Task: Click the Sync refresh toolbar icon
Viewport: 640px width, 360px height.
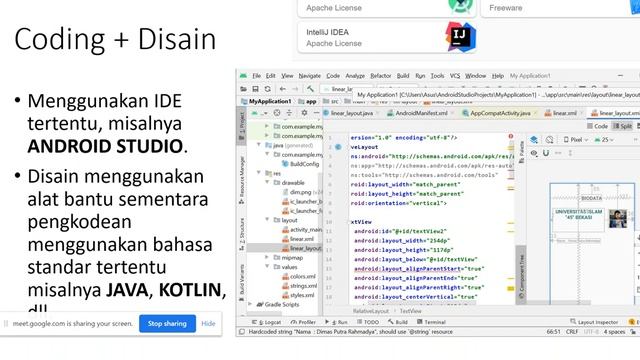Action: pyautogui.click(x=267, y=89)
